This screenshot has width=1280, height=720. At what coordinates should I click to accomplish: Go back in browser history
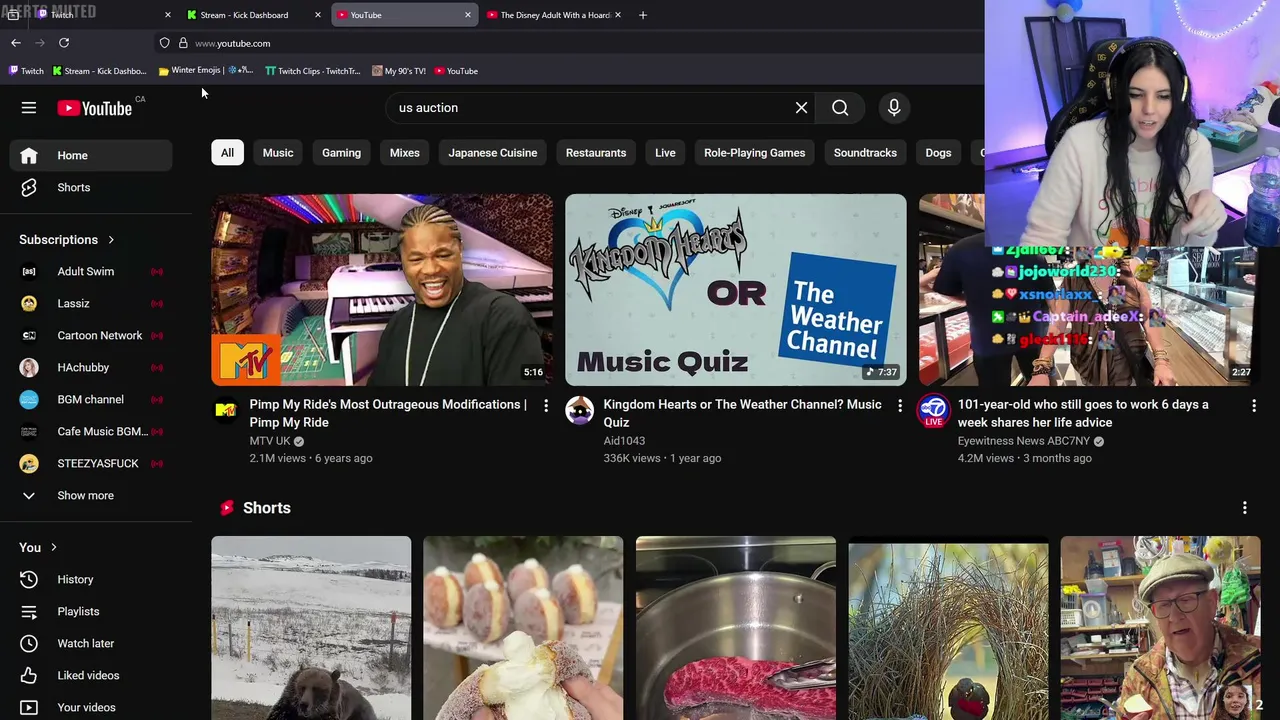[x=16, y=43]
